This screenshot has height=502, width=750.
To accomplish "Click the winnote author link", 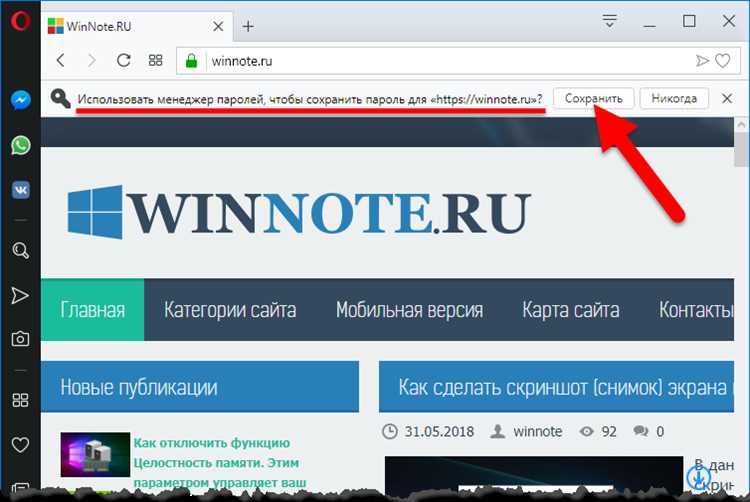I will coord(537,431).
